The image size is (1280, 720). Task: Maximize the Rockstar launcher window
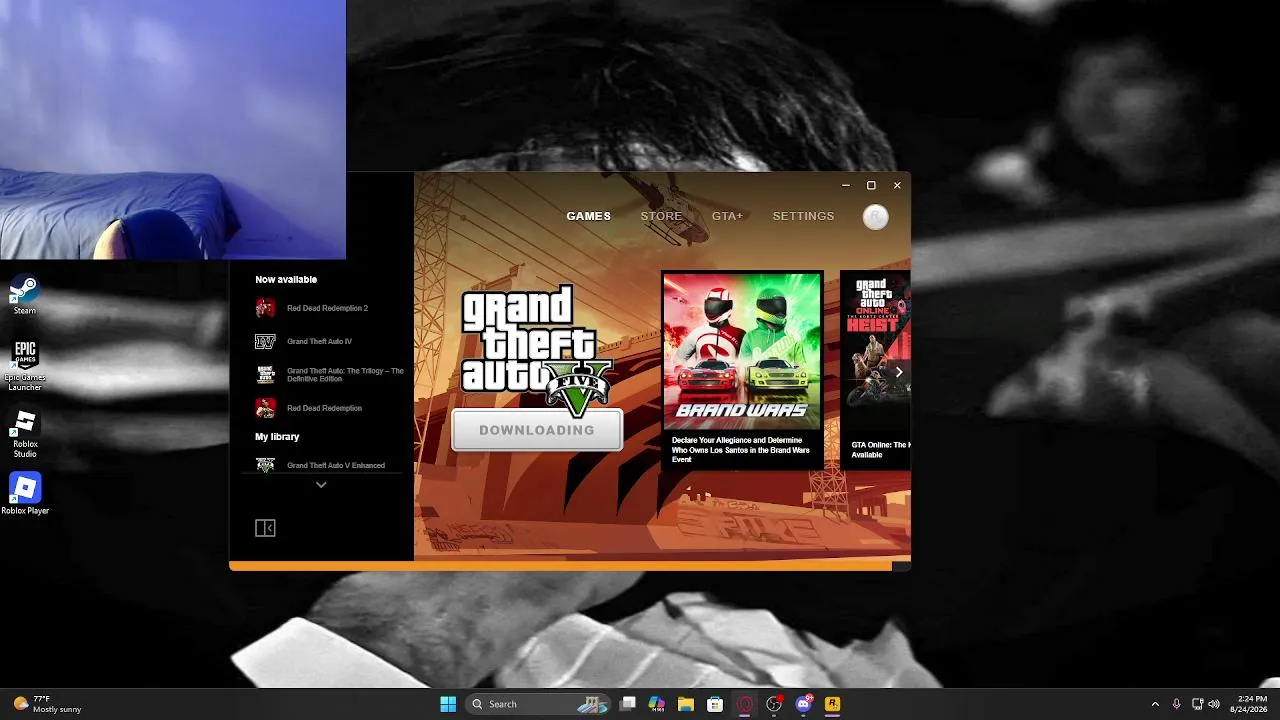click(871, 185)
